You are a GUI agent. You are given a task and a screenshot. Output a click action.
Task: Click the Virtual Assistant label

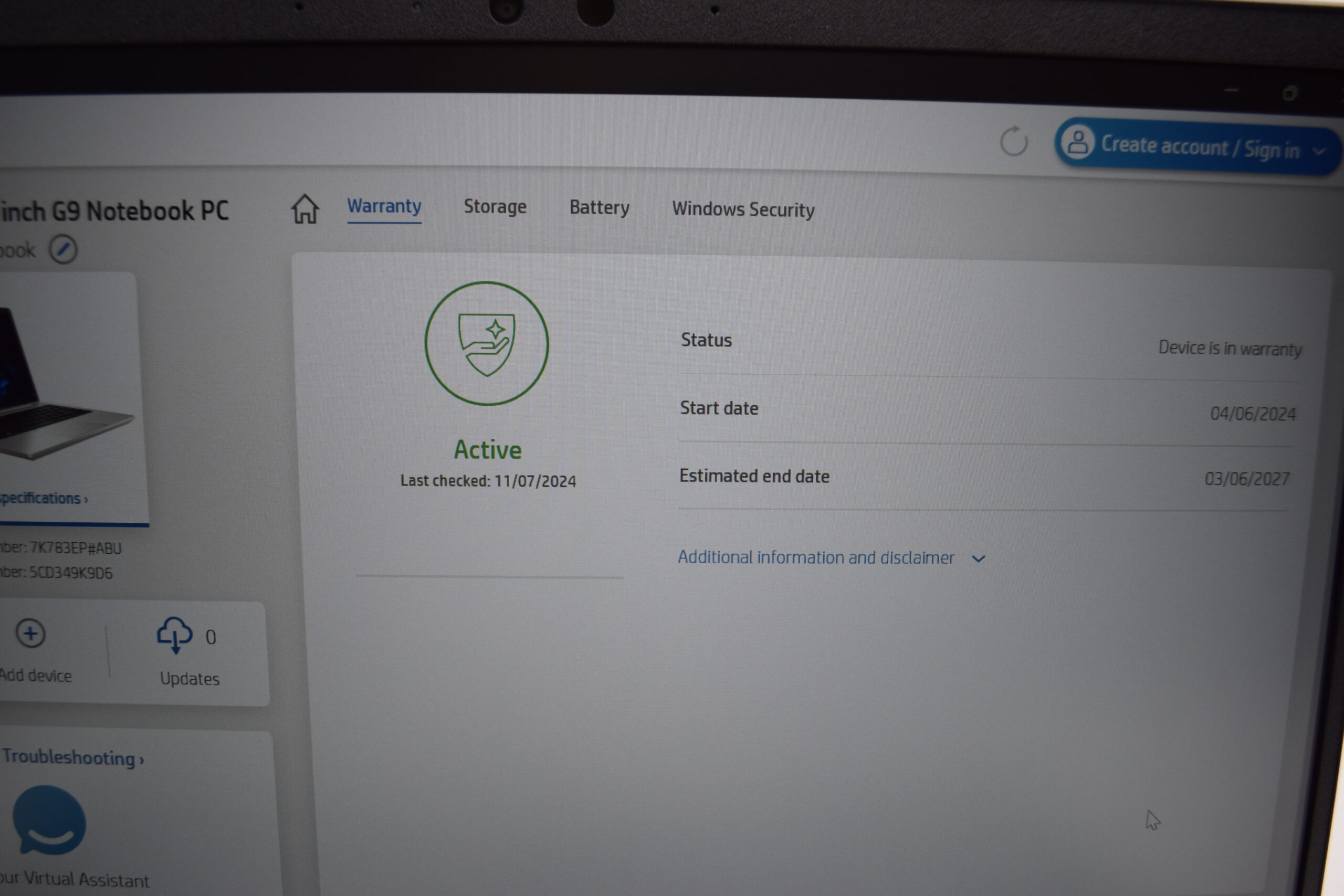[x=75, y=879]
